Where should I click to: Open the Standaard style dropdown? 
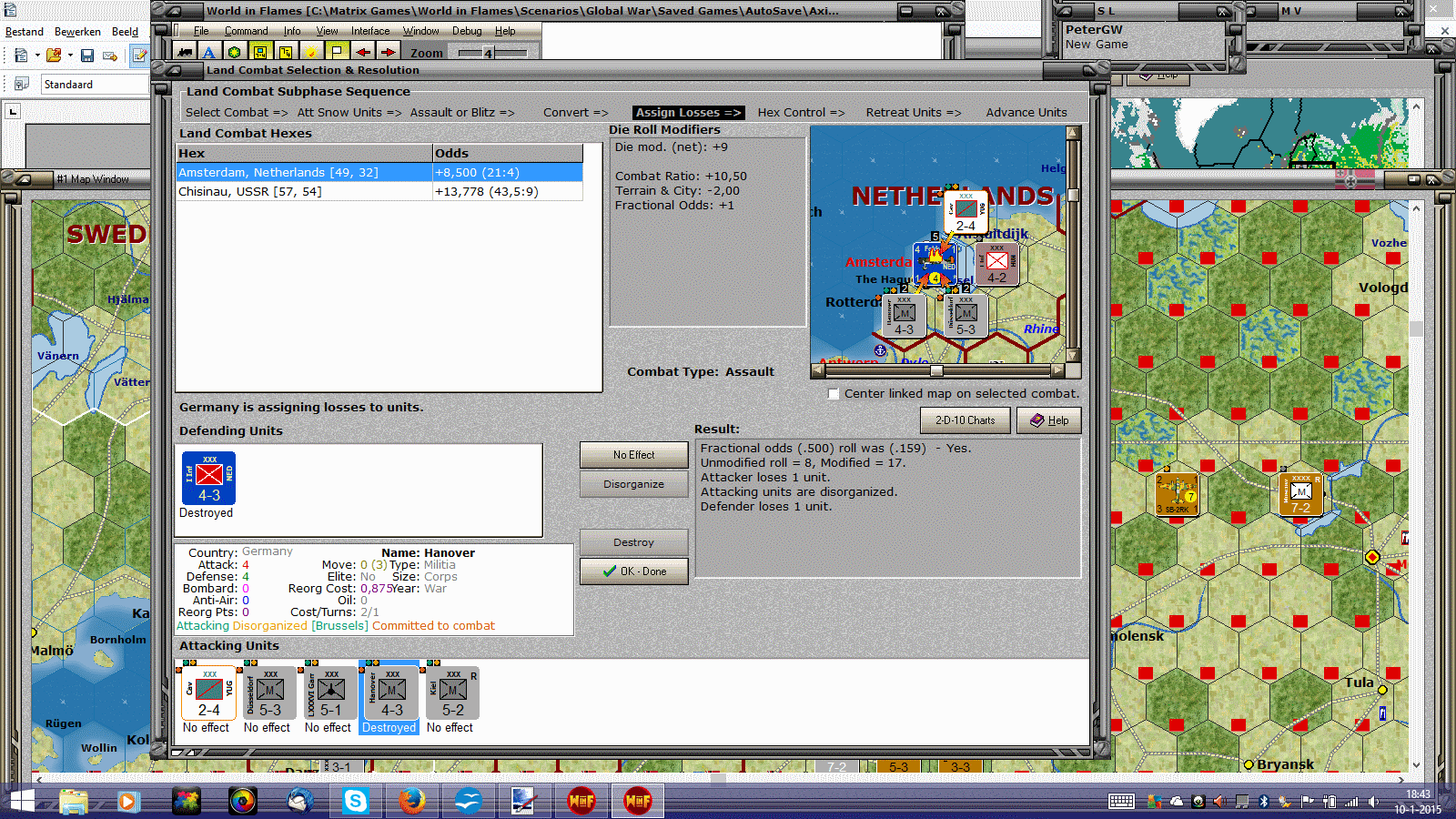[x=96, y=85]
